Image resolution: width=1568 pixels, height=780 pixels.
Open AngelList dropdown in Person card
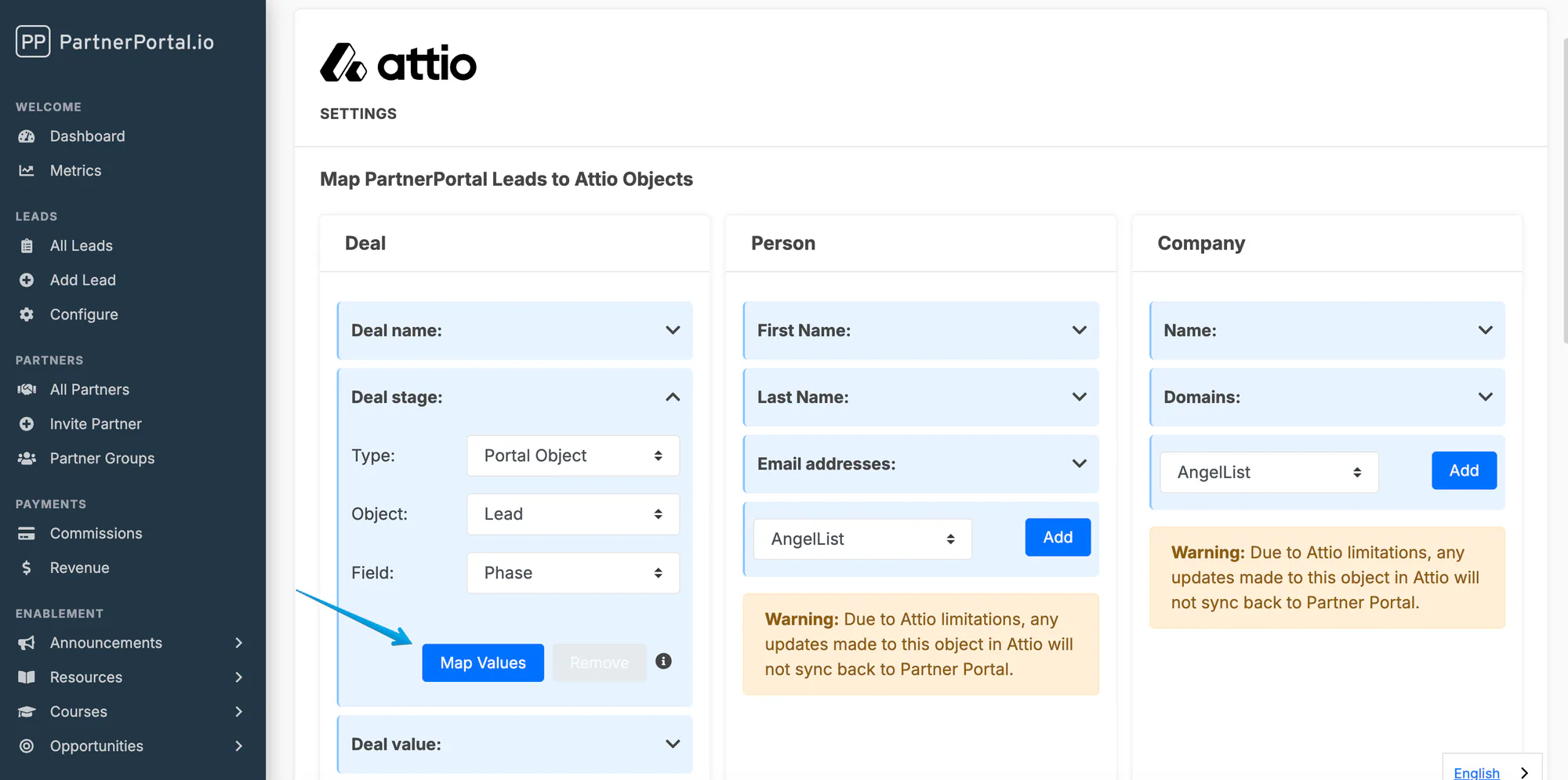click(x=862, y=539)
